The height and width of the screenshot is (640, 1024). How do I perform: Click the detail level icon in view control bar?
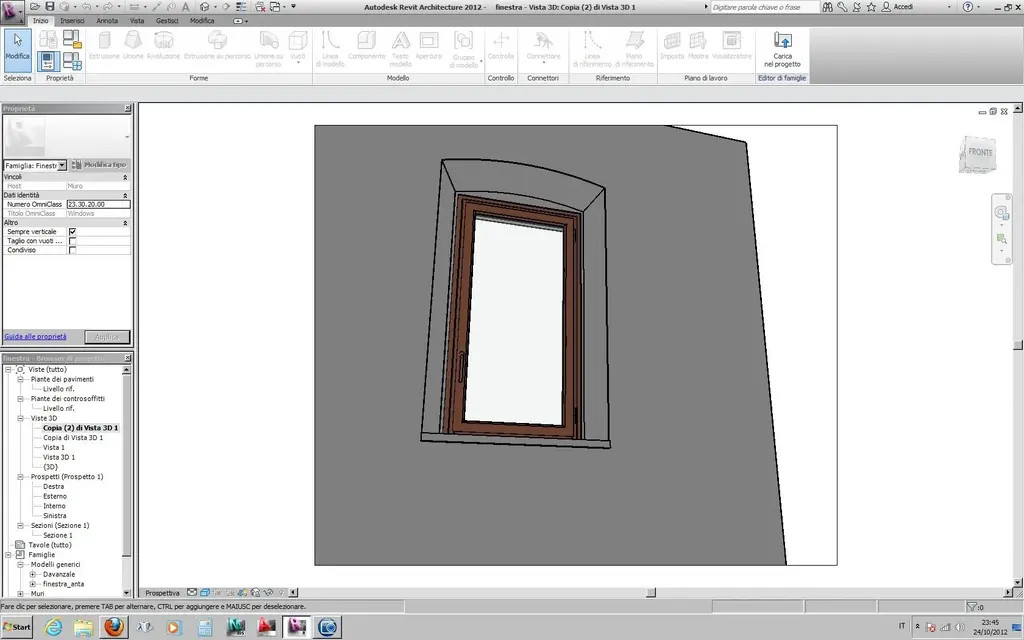192,593
